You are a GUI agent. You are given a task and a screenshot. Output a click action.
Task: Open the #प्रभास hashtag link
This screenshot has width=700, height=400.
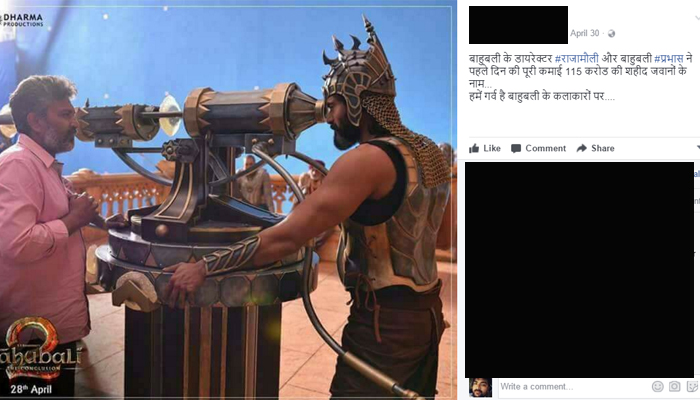pyautogui.click(x=669, y=58)
